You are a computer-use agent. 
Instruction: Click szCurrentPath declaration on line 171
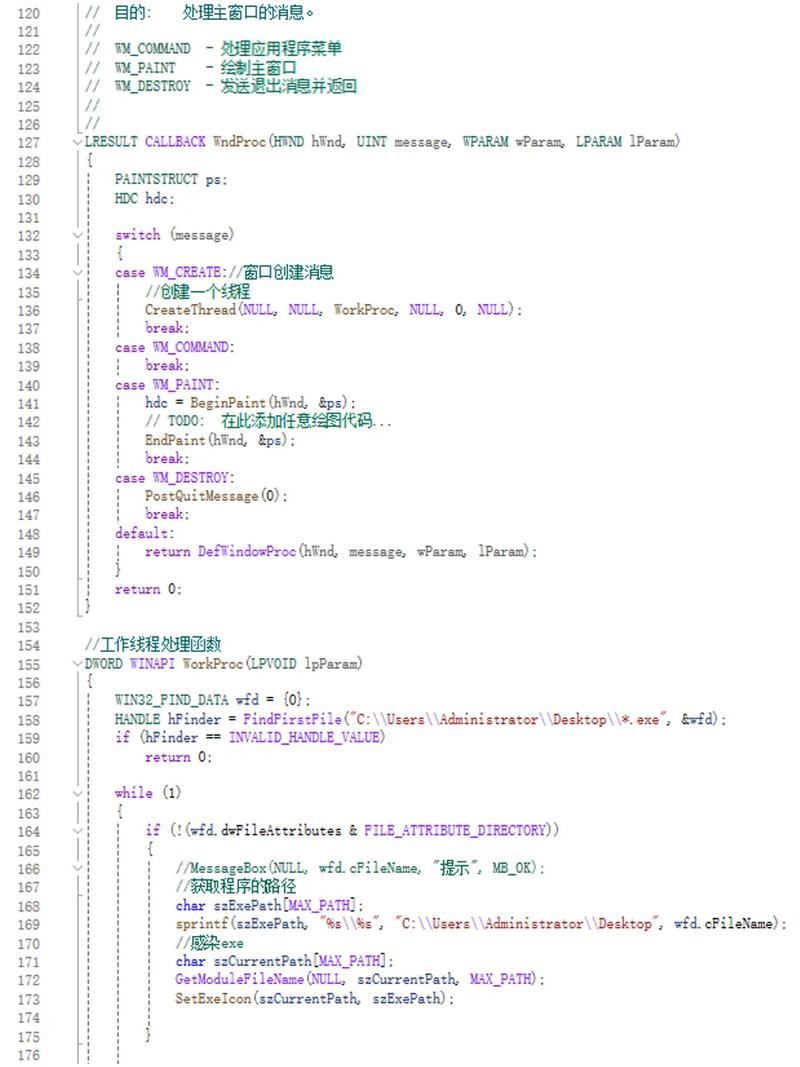(284, 962)
